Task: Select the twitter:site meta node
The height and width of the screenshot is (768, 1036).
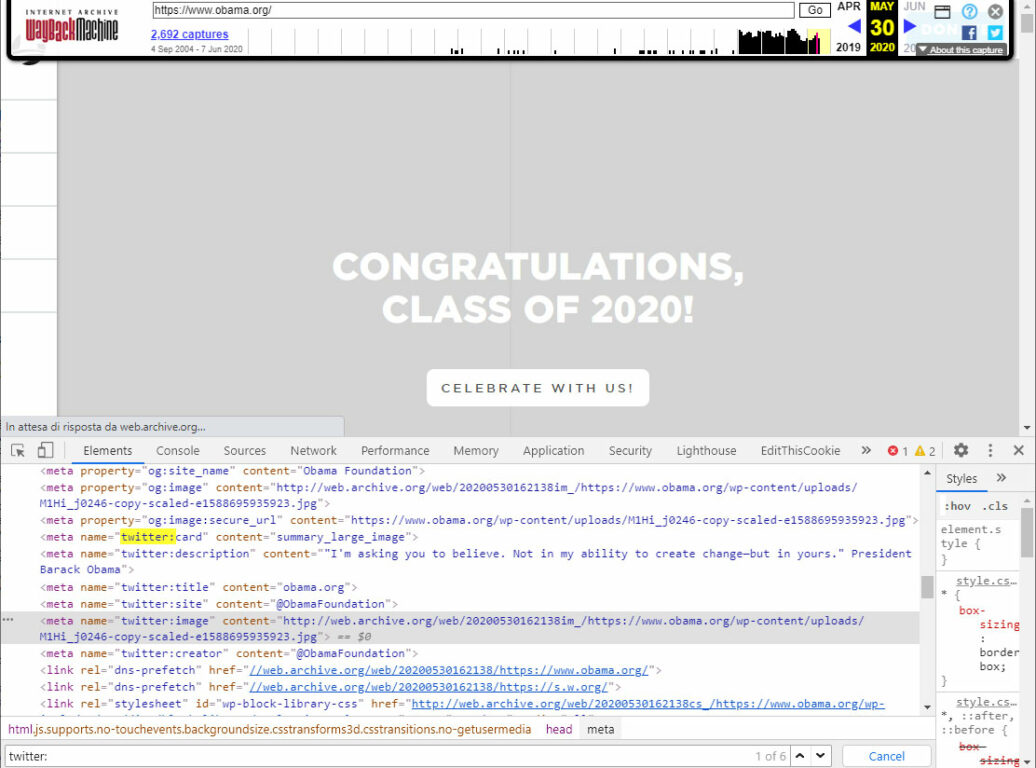Action: click(x=219, y=604)
